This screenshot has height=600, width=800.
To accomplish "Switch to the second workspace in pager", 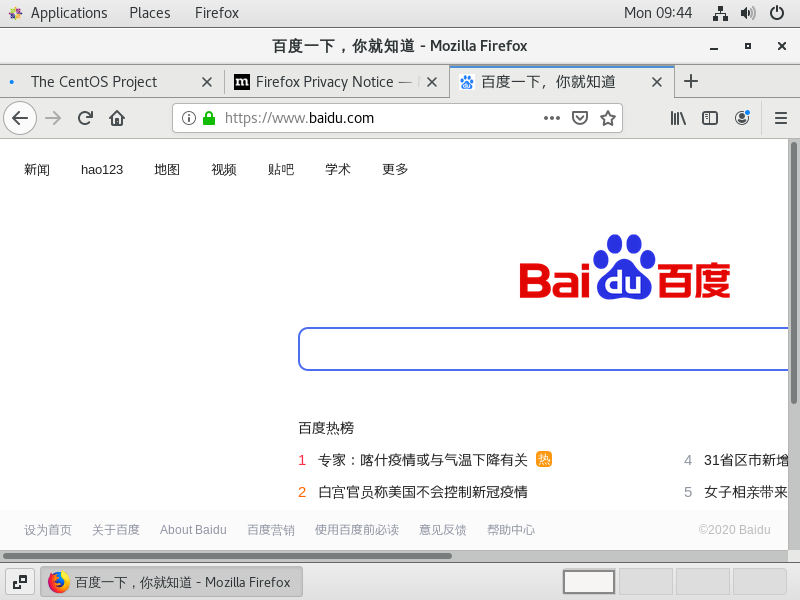I will tap(645, 582).
